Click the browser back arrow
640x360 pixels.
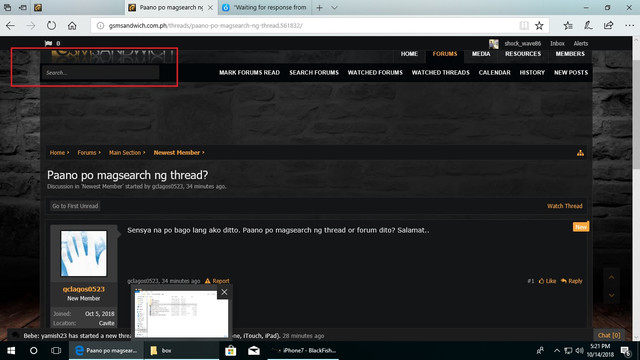(10, 26)
